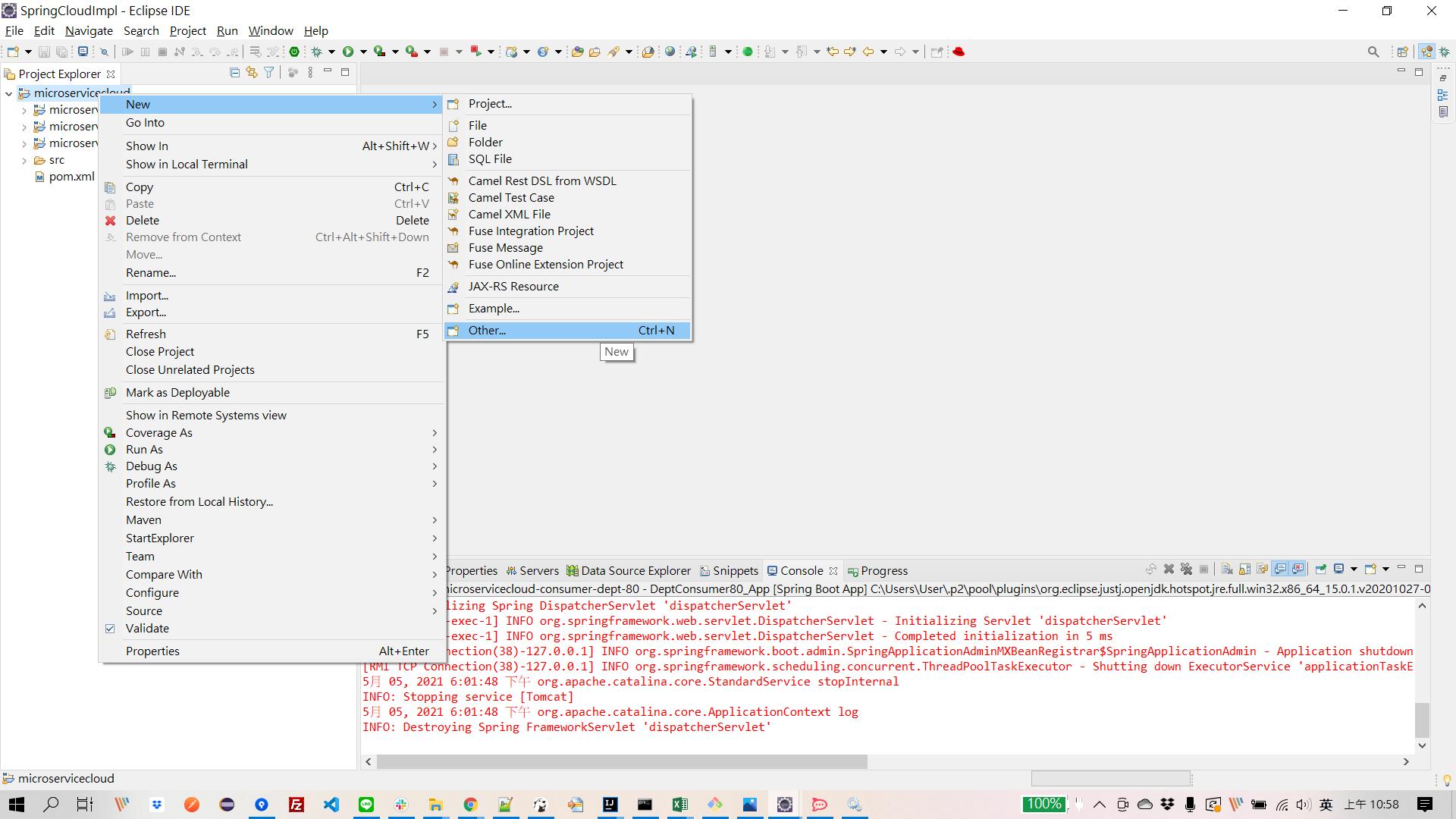This screenshot has height=819, width=1456.
Task: Expand the src folder in Project Explorer
Action: pos(24,161)
